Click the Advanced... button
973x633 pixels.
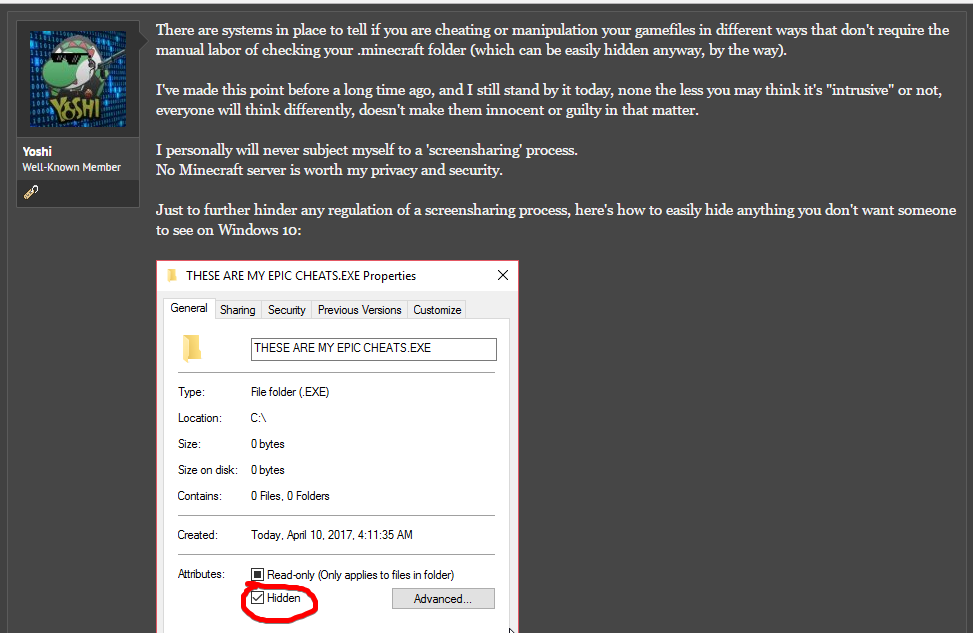click(442, 599)
